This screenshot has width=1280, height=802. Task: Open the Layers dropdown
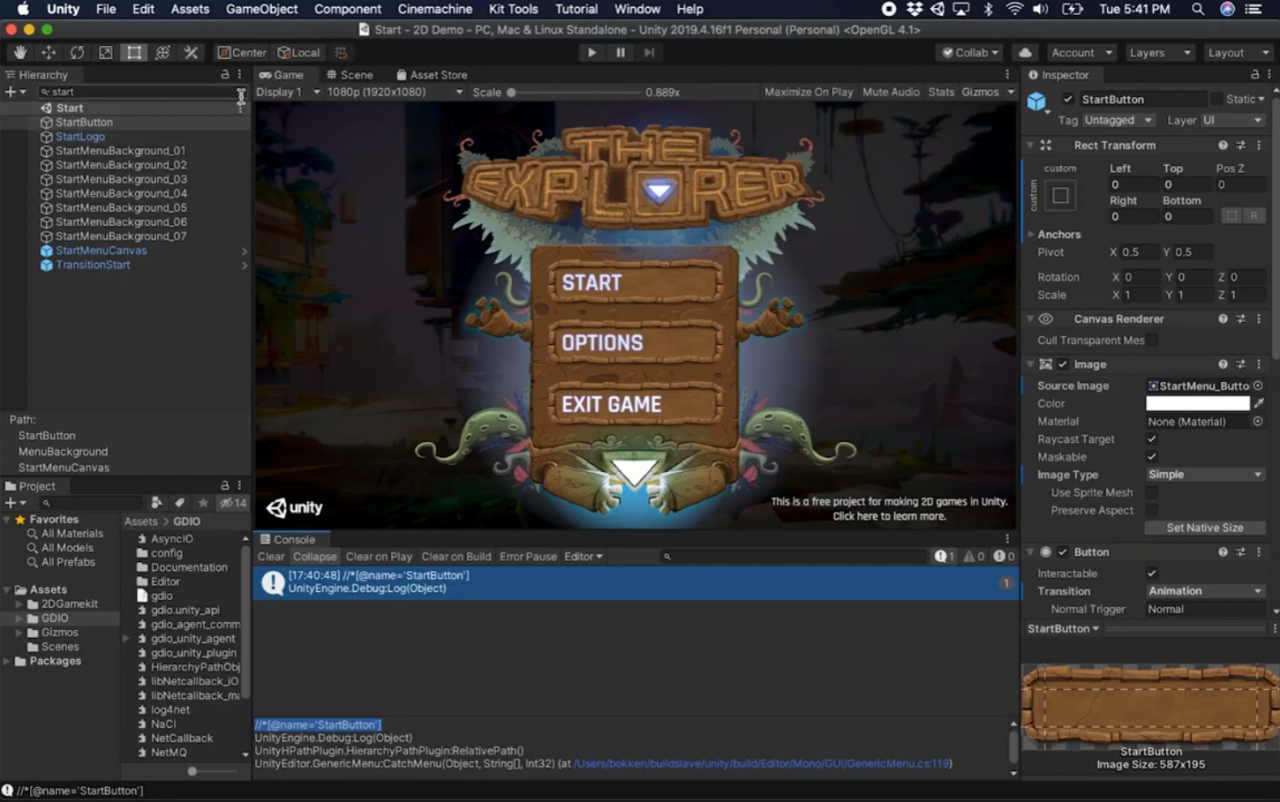pyautogui.click(x=1158, y=53)
